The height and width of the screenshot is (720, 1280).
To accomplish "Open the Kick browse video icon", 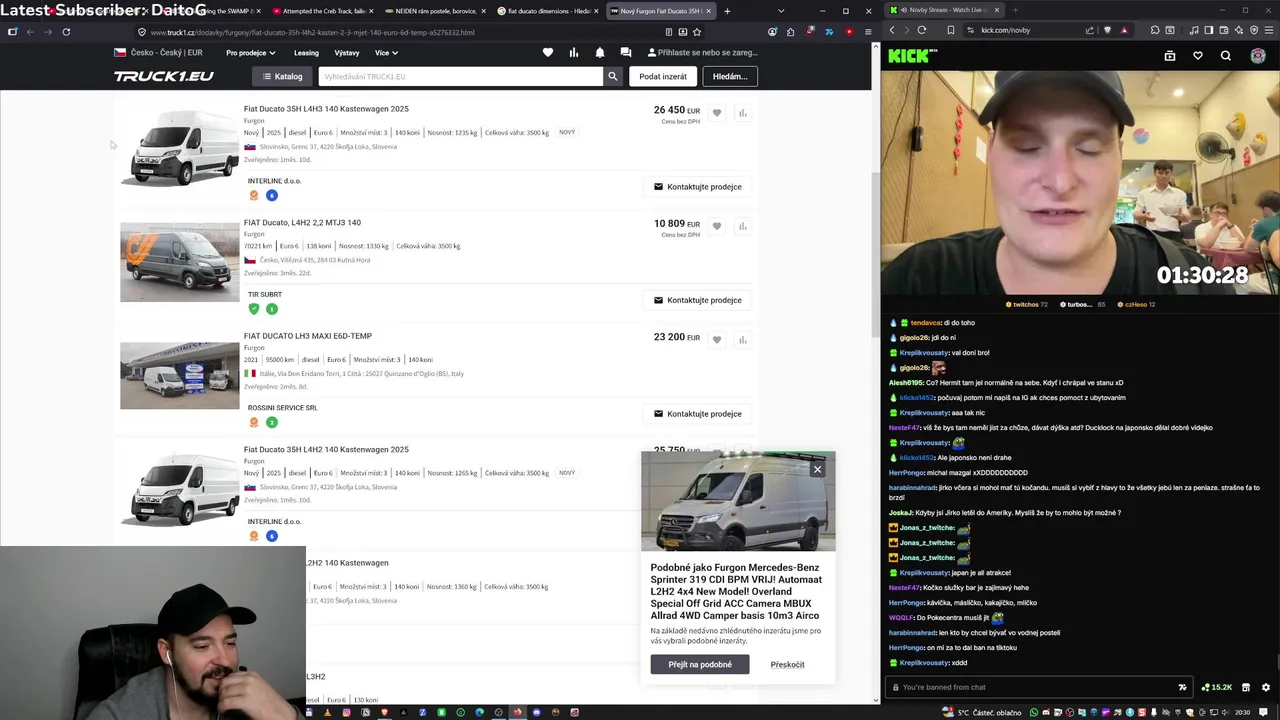I will pos(1170,56).
